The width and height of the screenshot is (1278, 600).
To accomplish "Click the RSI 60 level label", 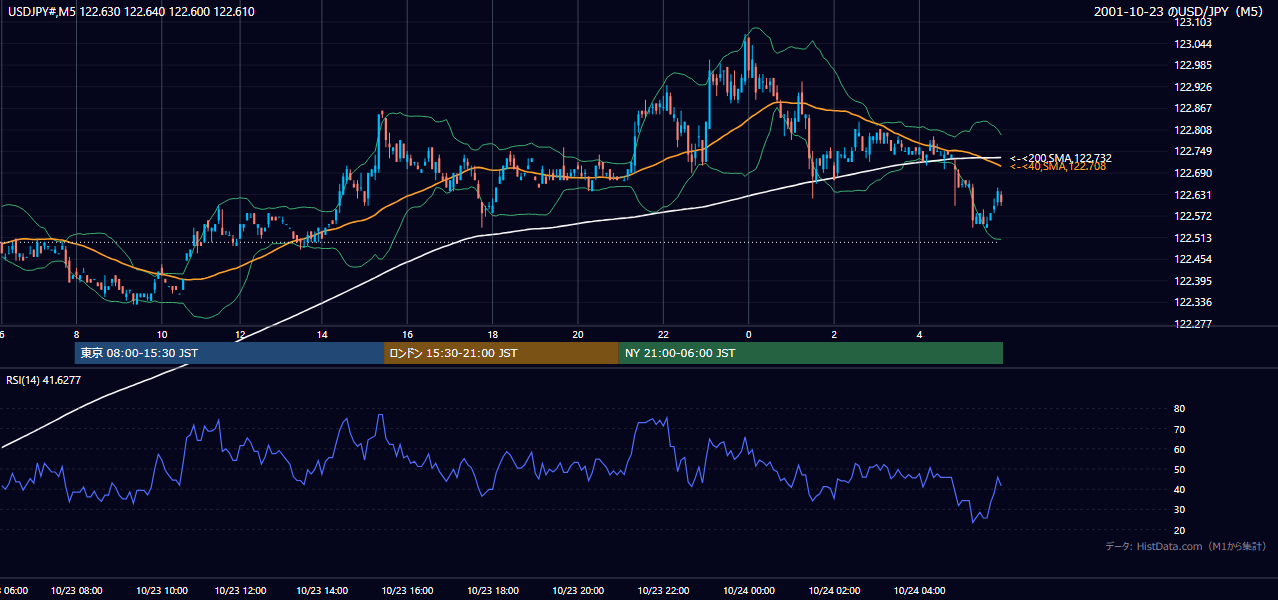I will pyautogui.click(x=1179, y=449).
